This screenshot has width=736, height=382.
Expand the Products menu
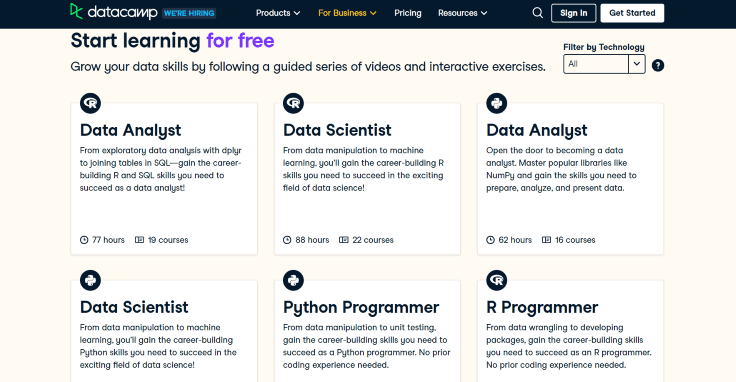[x=278, y=13]
